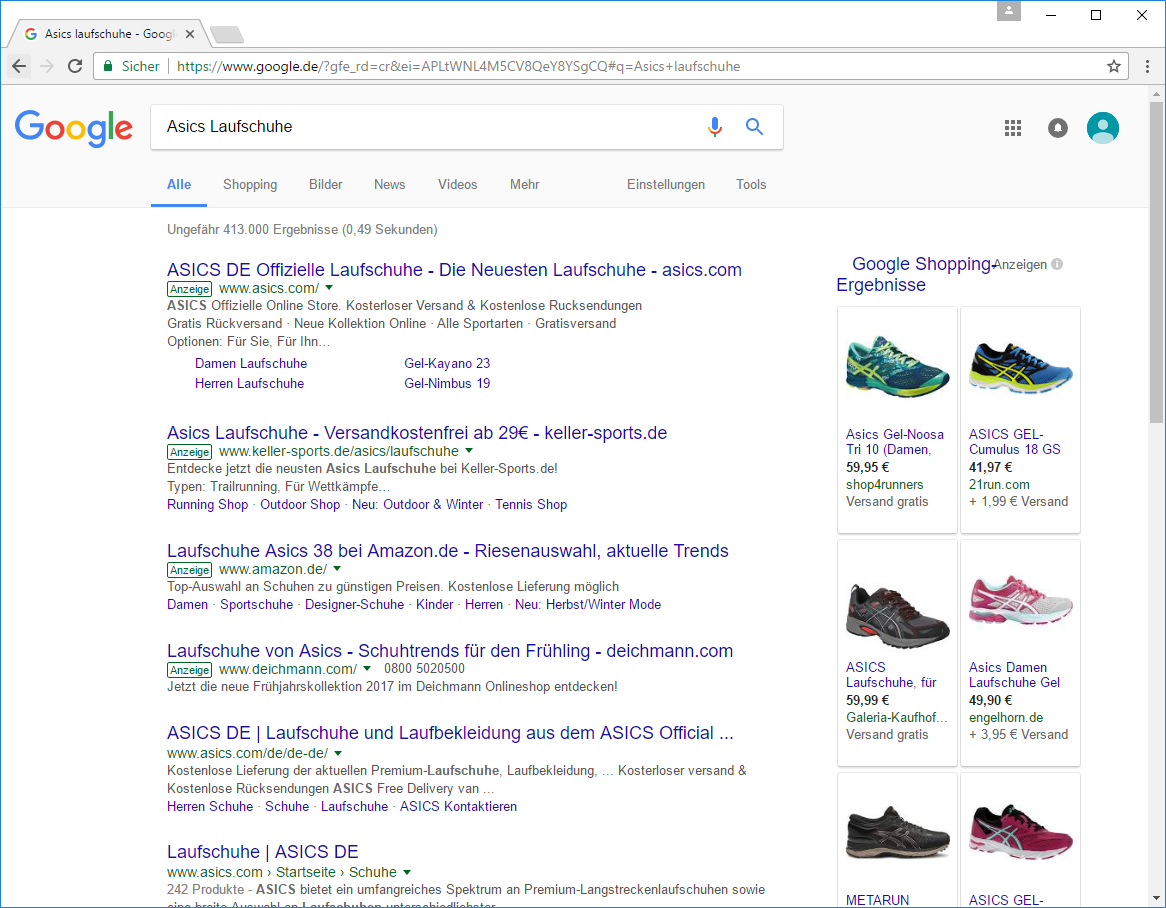1166x908 pixels.
Task: Open the Google apps grid
Action: click(1012, 128)
